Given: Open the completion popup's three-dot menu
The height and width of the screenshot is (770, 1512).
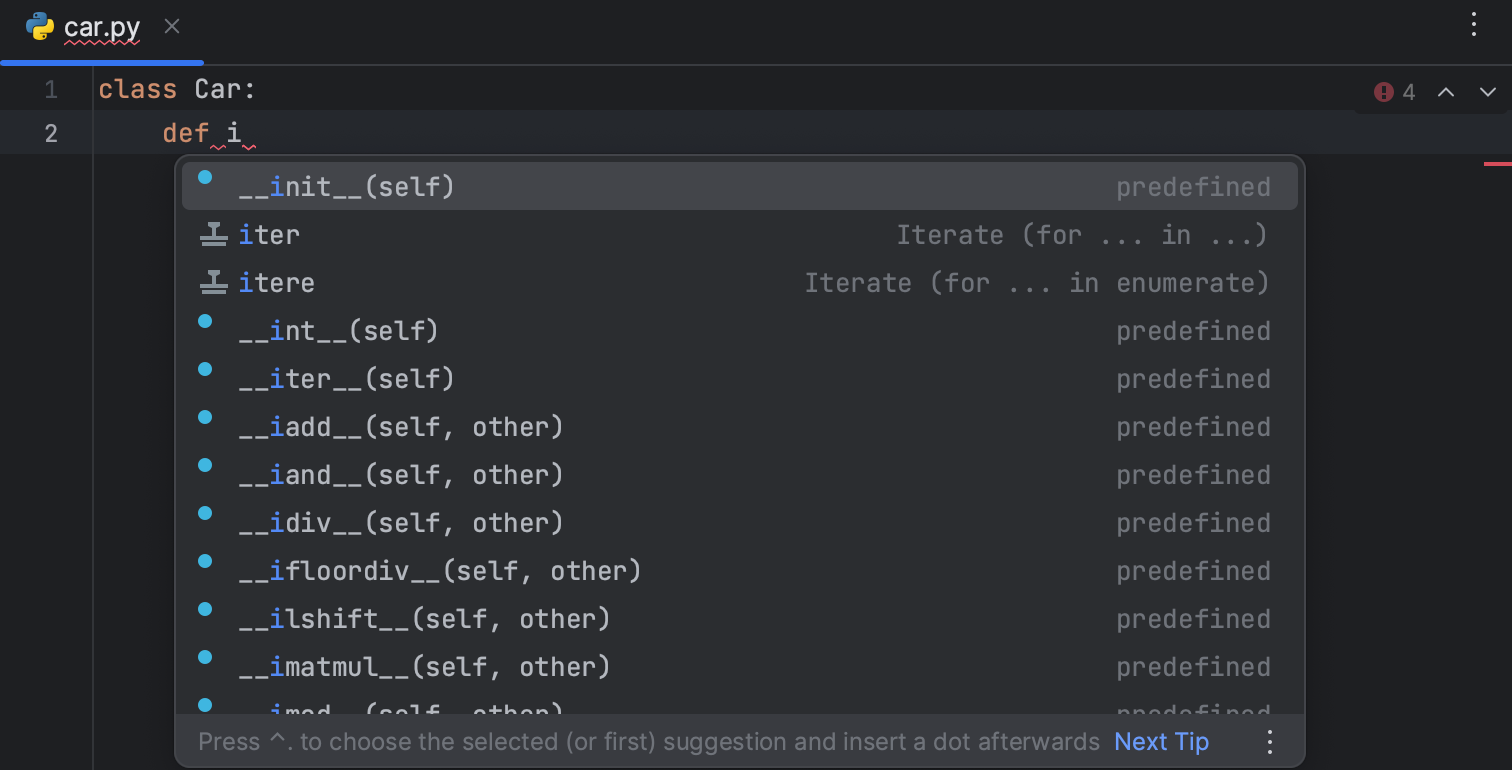Looking at the screenshot, I should coord(1269,742).
